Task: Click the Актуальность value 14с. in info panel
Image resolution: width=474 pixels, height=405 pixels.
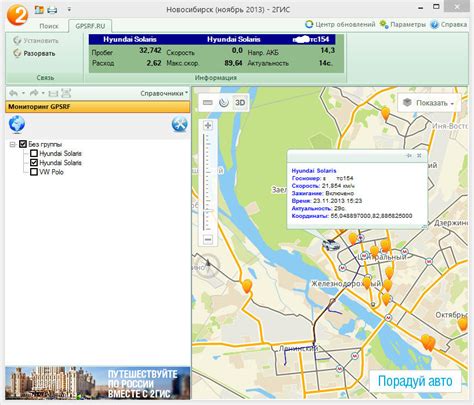Action: click(325, 63)
